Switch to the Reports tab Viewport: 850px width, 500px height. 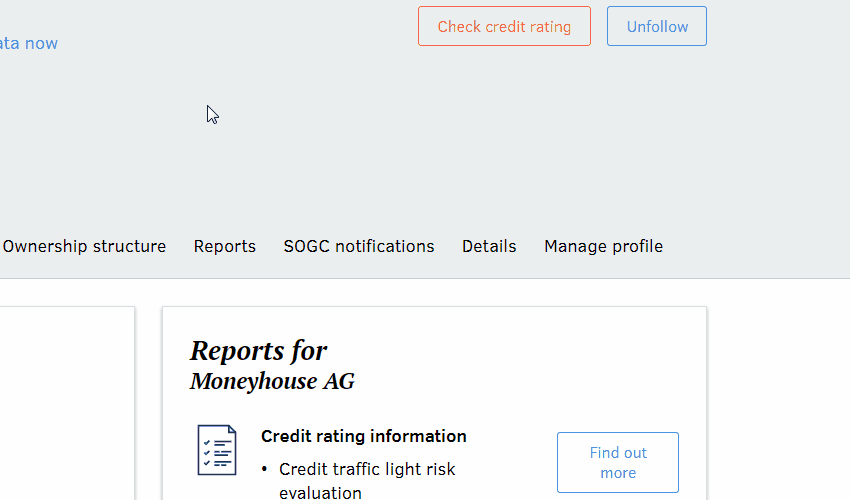tap(224, 246)
